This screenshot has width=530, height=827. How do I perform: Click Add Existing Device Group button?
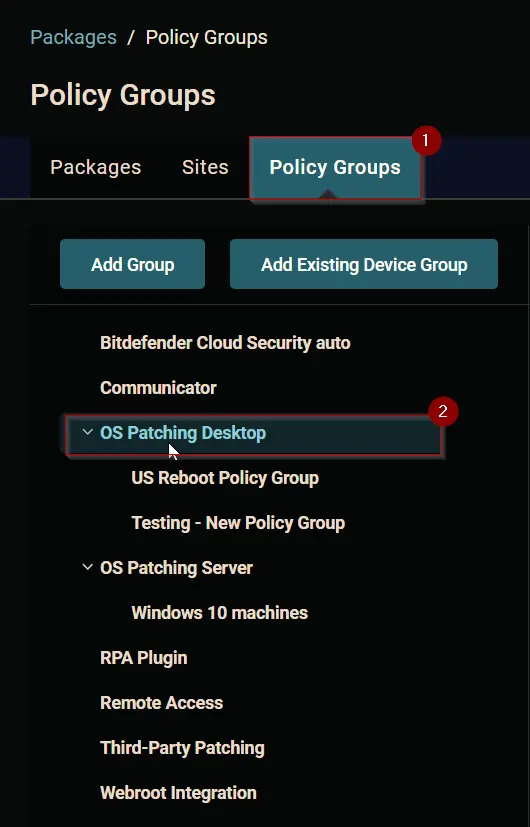(364, 264)
